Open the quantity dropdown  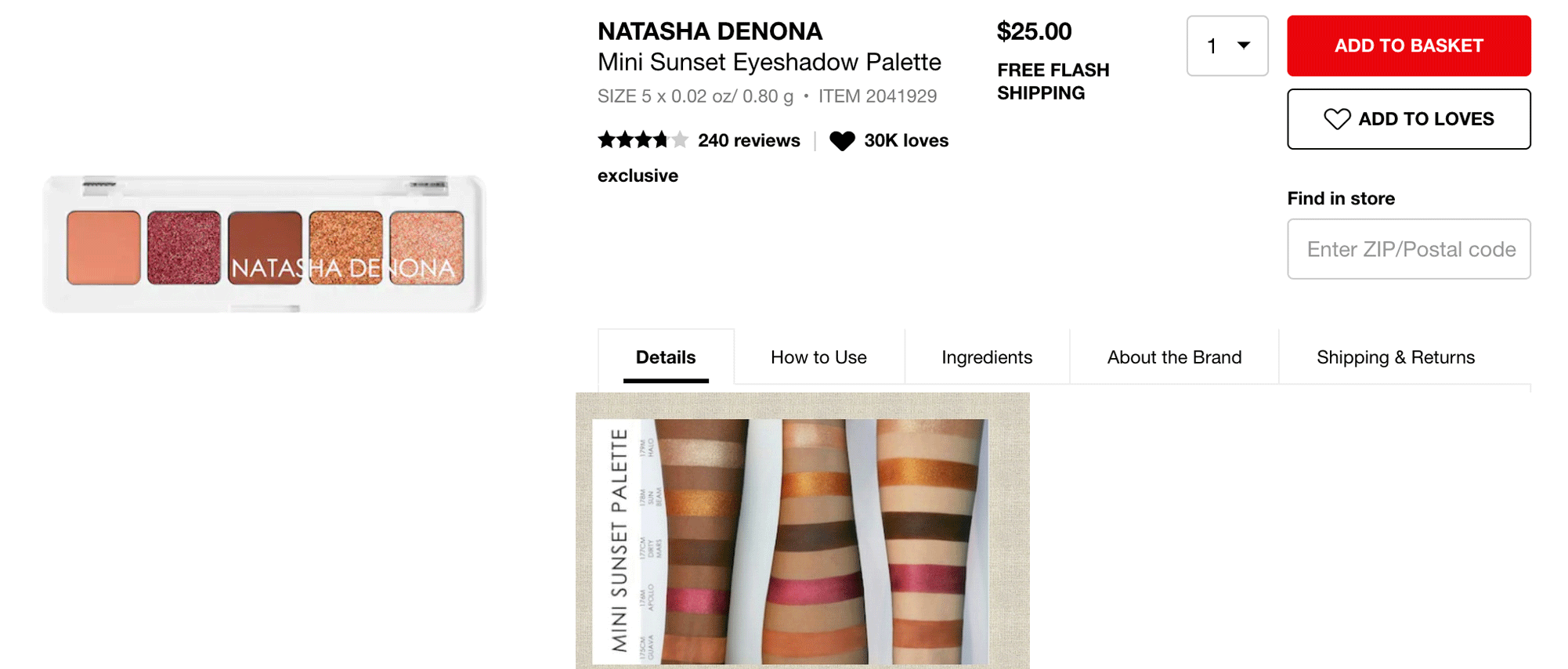[x=1227, y=46]
